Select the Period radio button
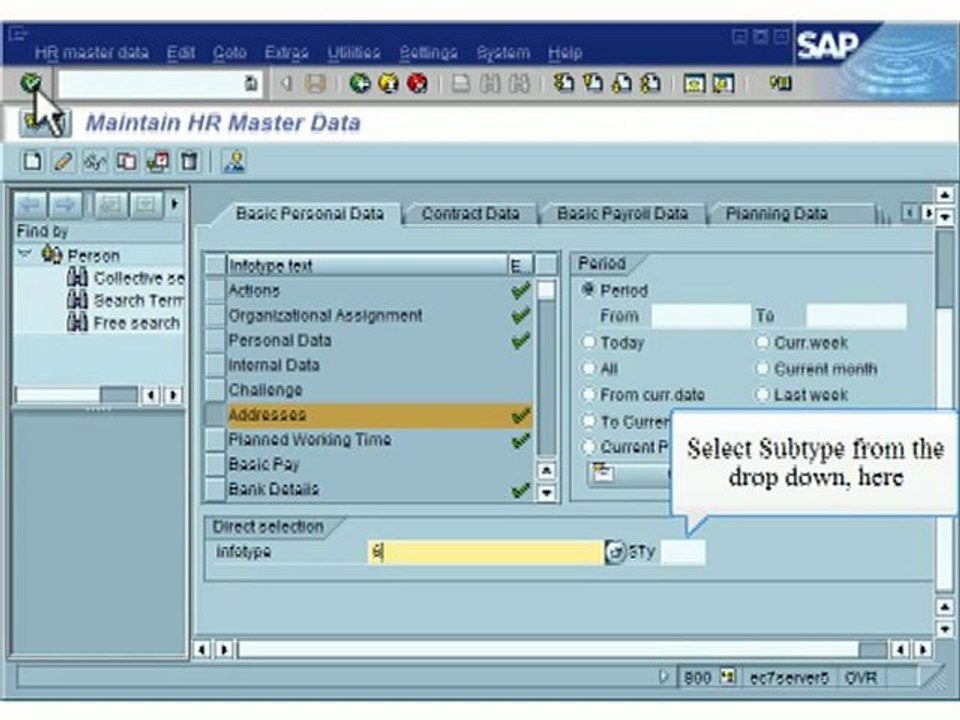Viewport: 960px width, 720px height. [x=588, y=290]
